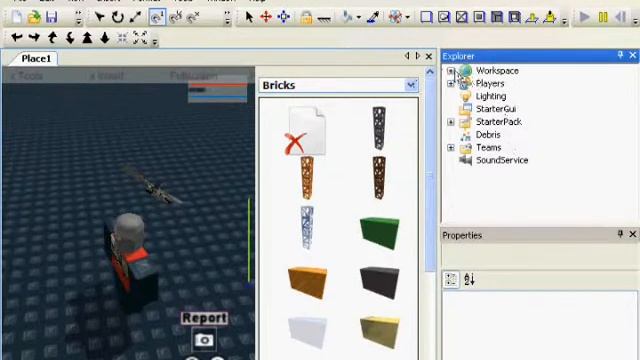Click the tab scroll left arrow
The height and width of the screenshot is (360, 640).
[x=407, y=56]
